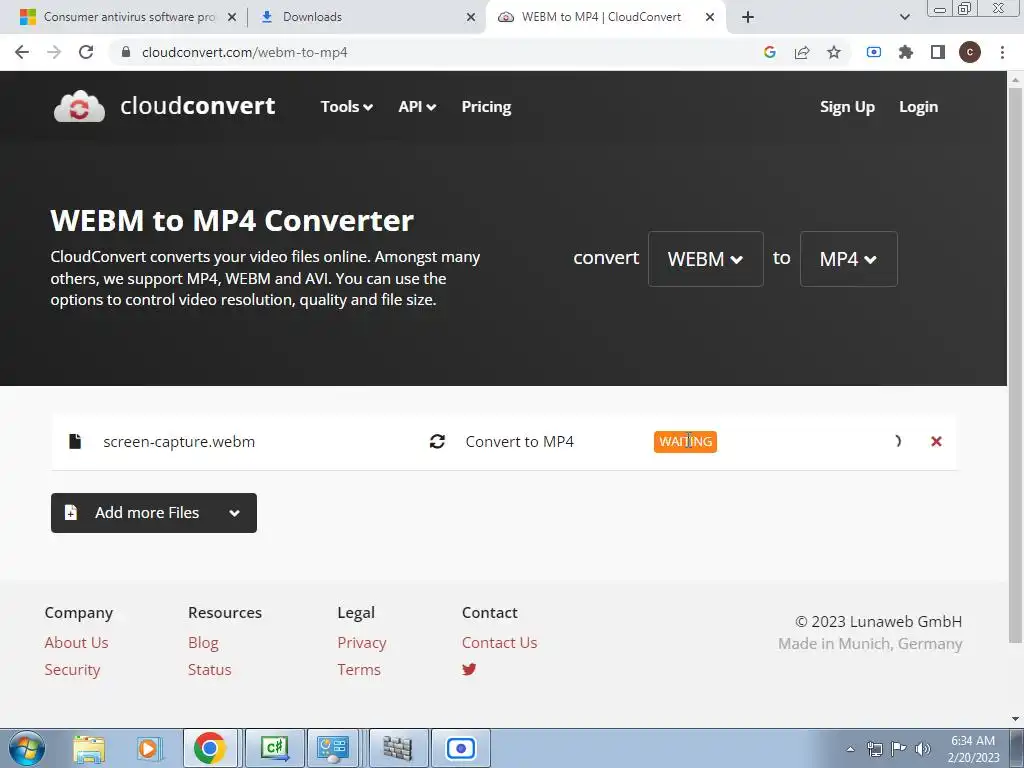Click the network tray icon

(874, 749)
